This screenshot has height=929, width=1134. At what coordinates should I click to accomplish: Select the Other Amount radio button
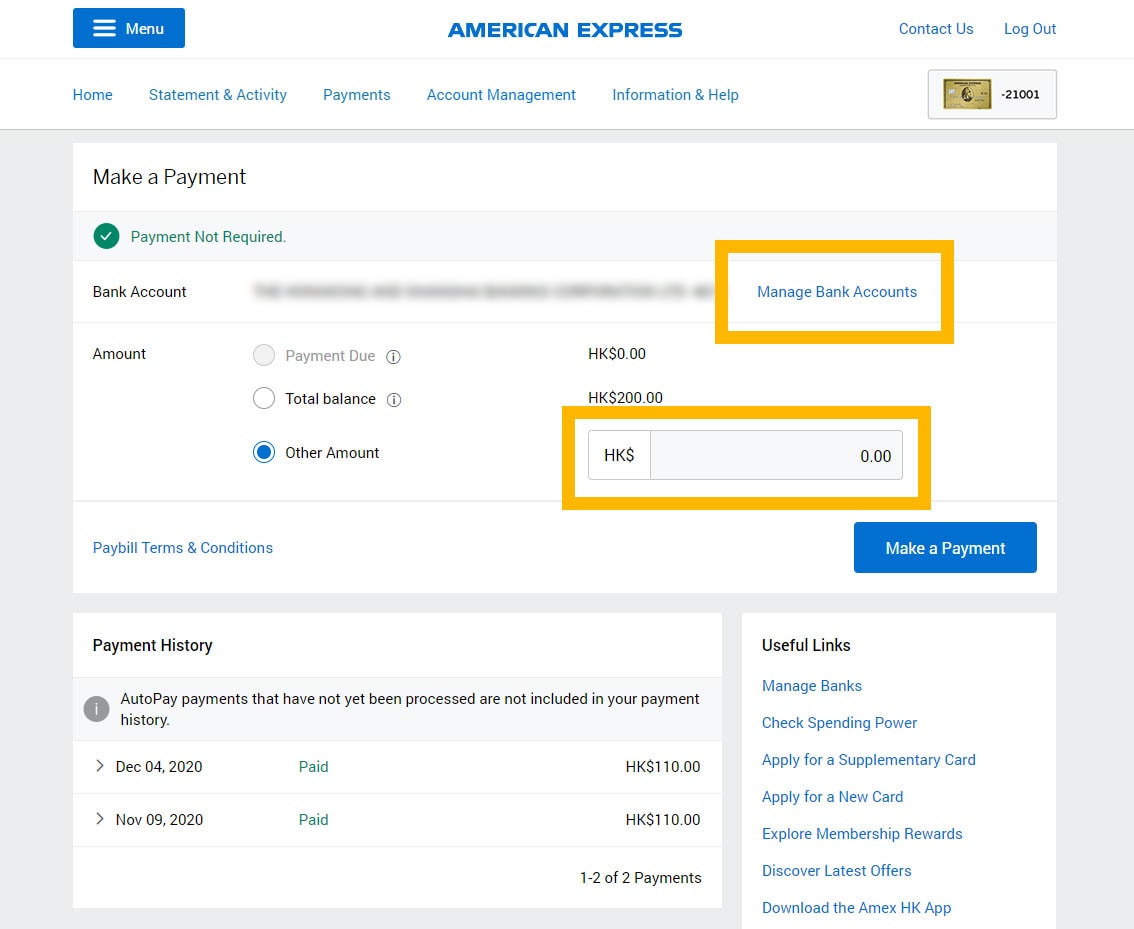[x=264, y=453]
